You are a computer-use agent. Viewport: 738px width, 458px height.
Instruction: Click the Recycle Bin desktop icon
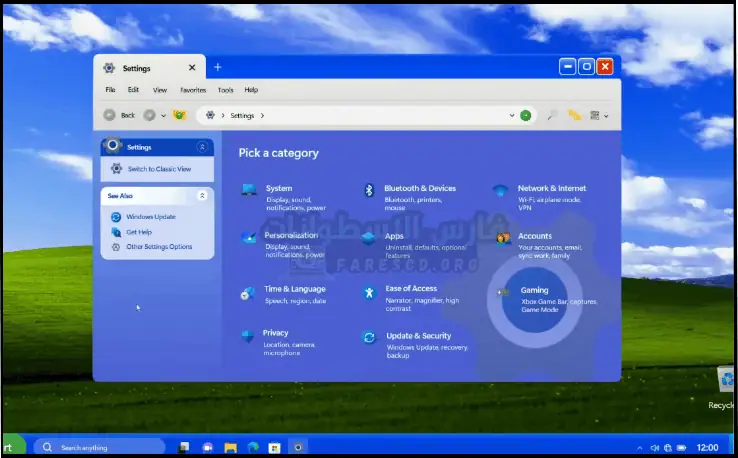coord(724,388)
